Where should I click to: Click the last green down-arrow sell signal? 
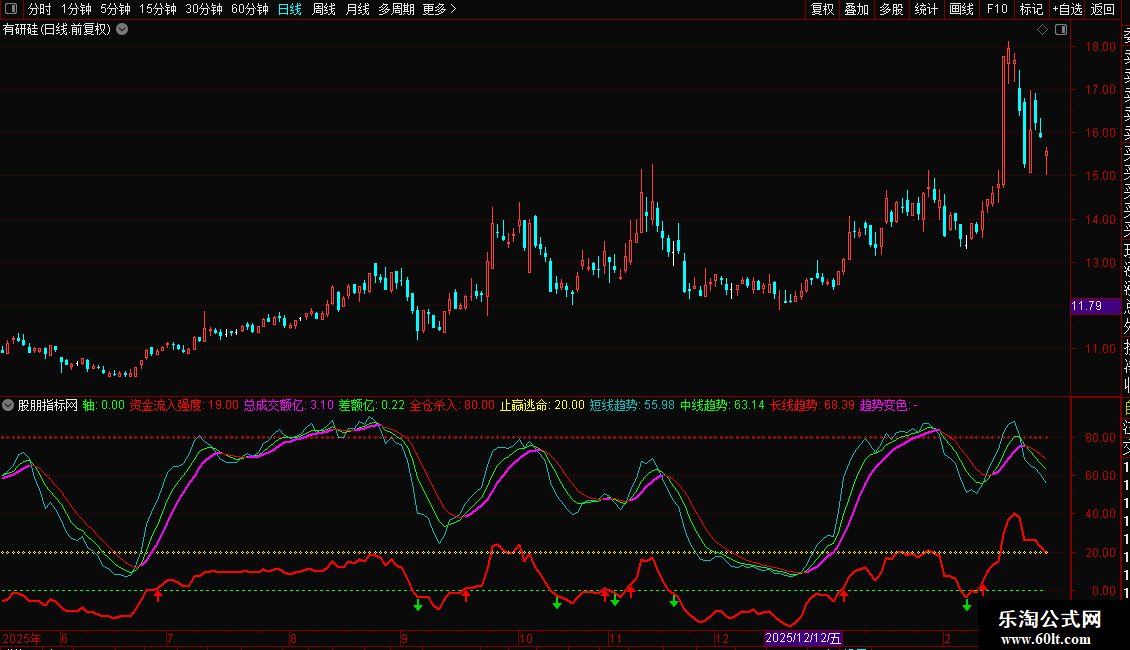click(x=966, y=605)
